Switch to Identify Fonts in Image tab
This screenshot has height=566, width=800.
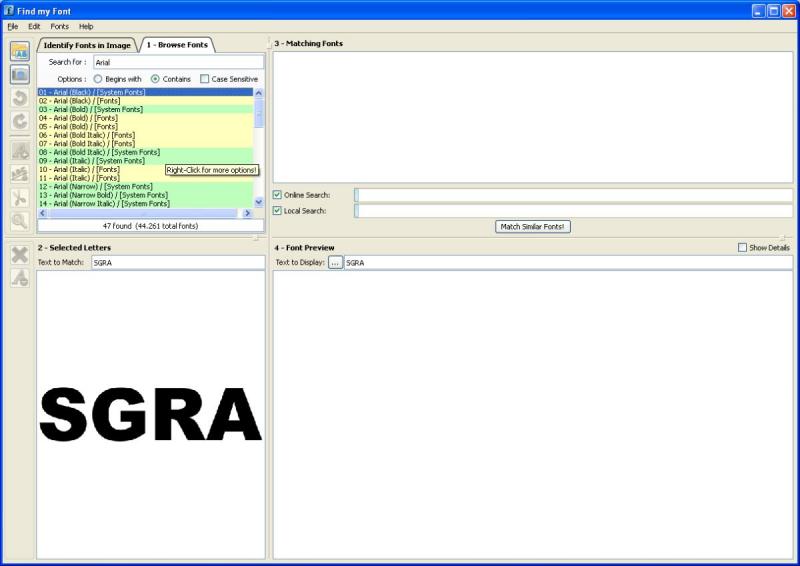point(87,45)
